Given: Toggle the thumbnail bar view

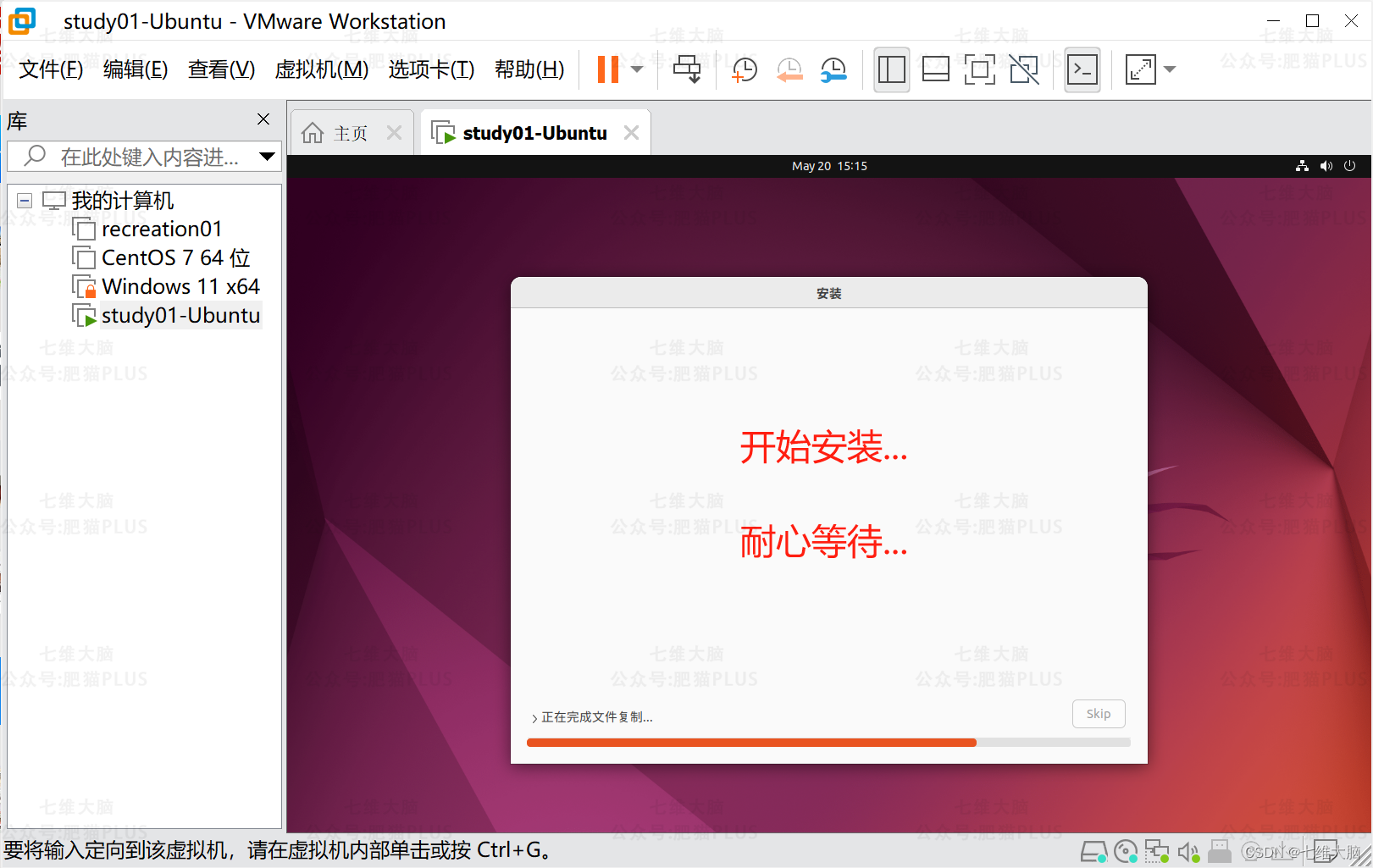Looking at the screenshot, I should click(935, 69).
